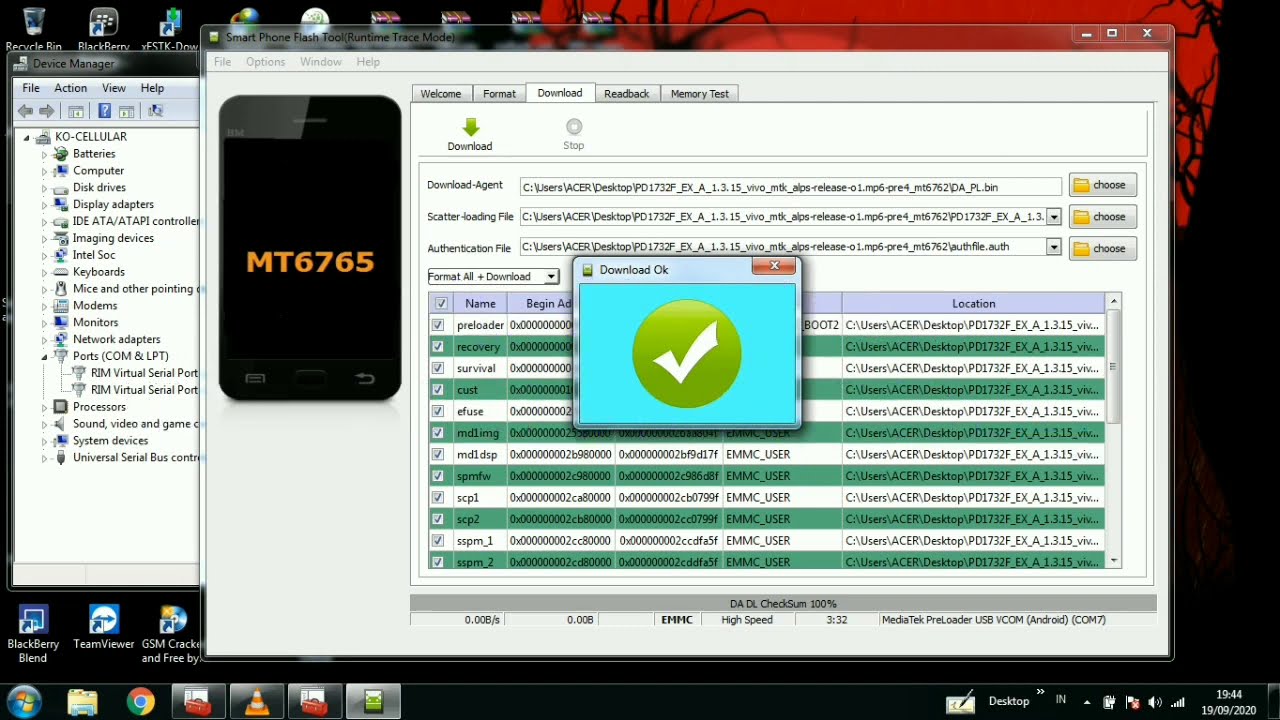Open the Format All + Download dropdown
The height and width of the screenshot is (720, 1280).
click(x=551, y=277)
